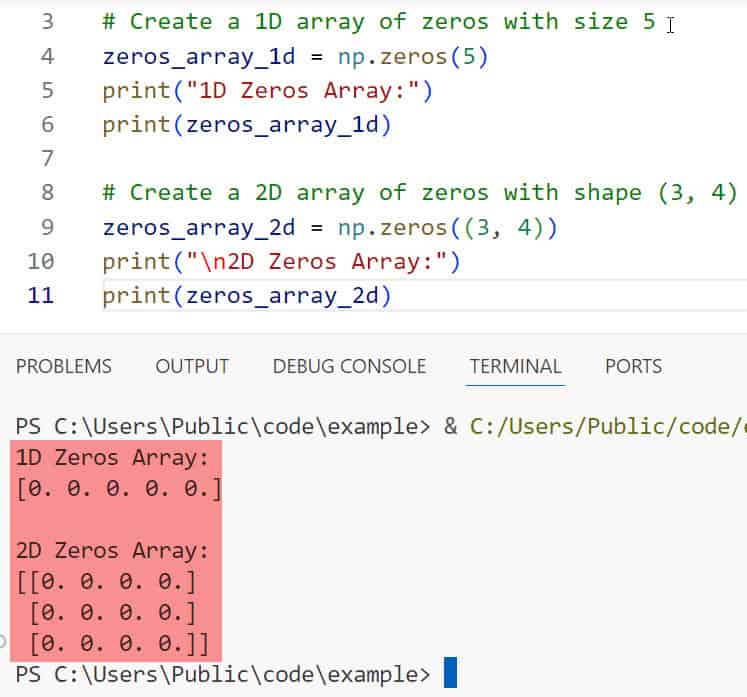The width and height of the screenshot is (747, 697).
Task: Click the "2D Zeros Array:" terminal output heading
Action: (112, 550)
